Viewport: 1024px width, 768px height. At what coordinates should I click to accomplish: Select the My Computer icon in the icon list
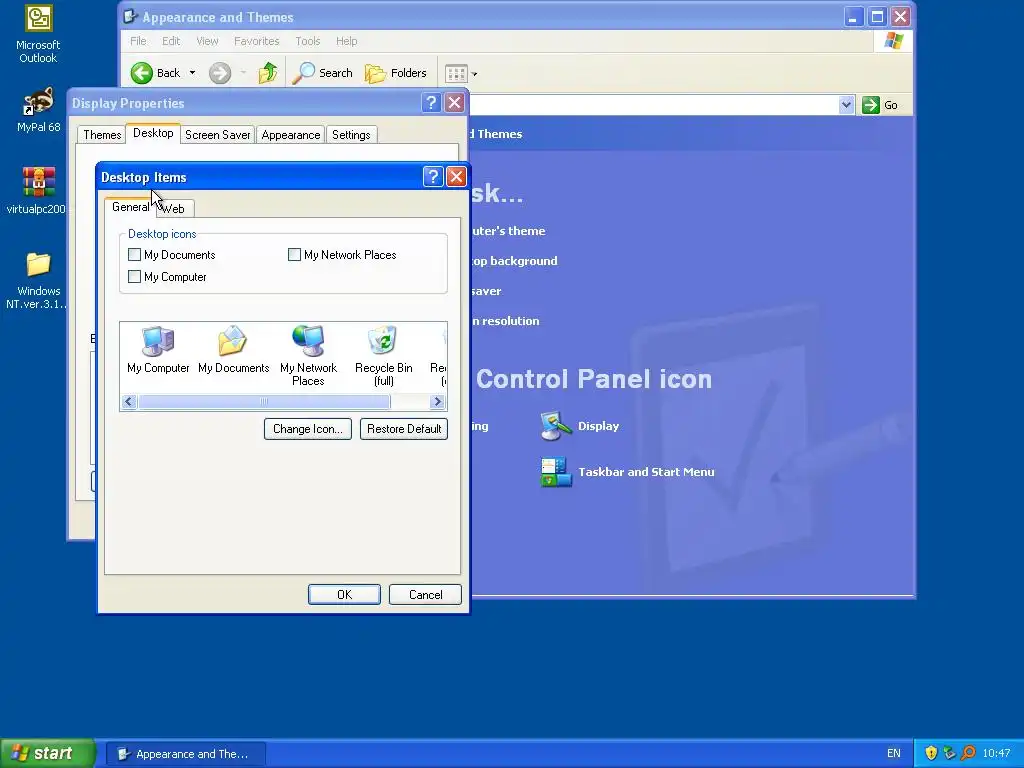pos(158,351)
